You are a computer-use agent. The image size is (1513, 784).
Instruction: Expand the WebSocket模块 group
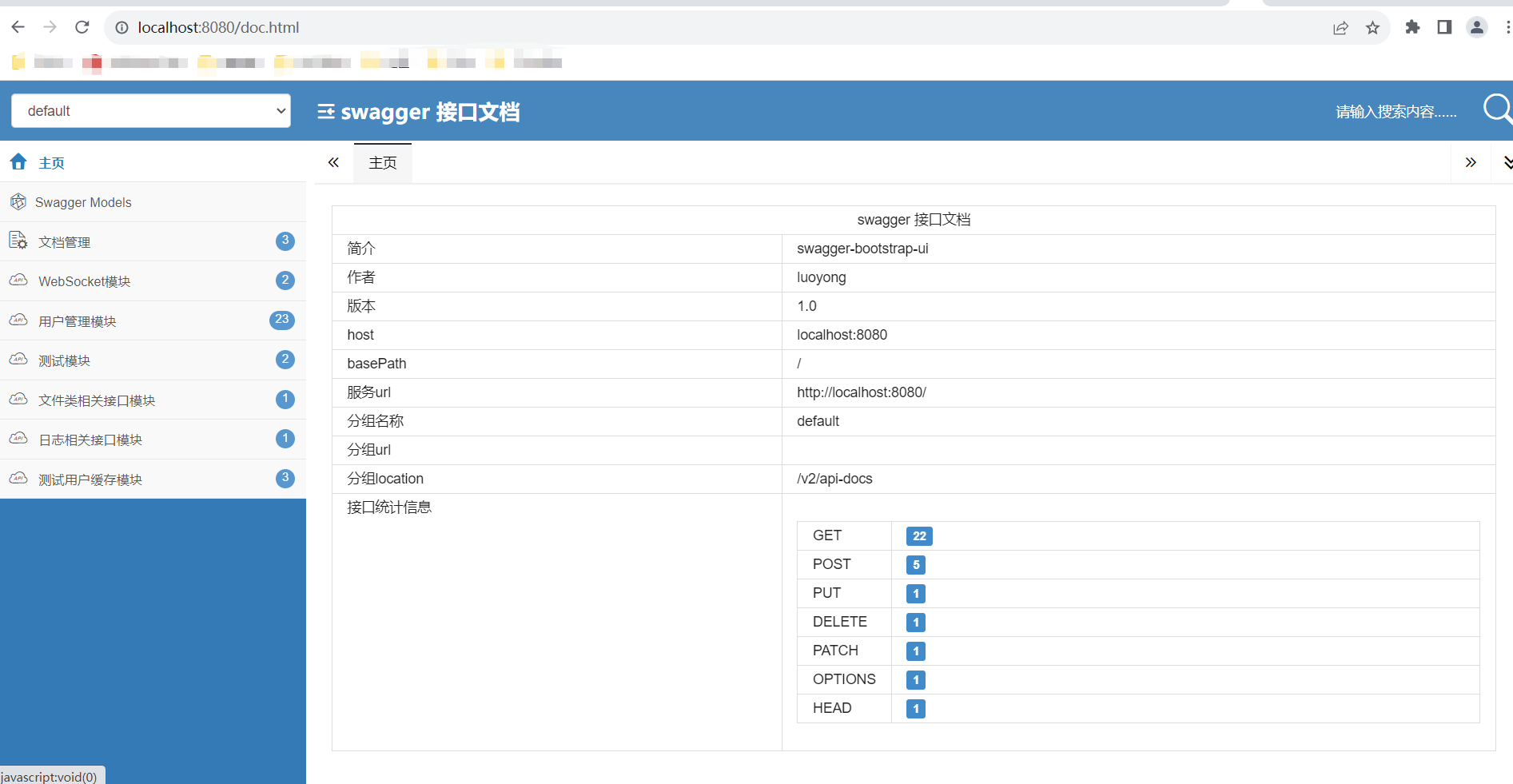click(153, 281)
